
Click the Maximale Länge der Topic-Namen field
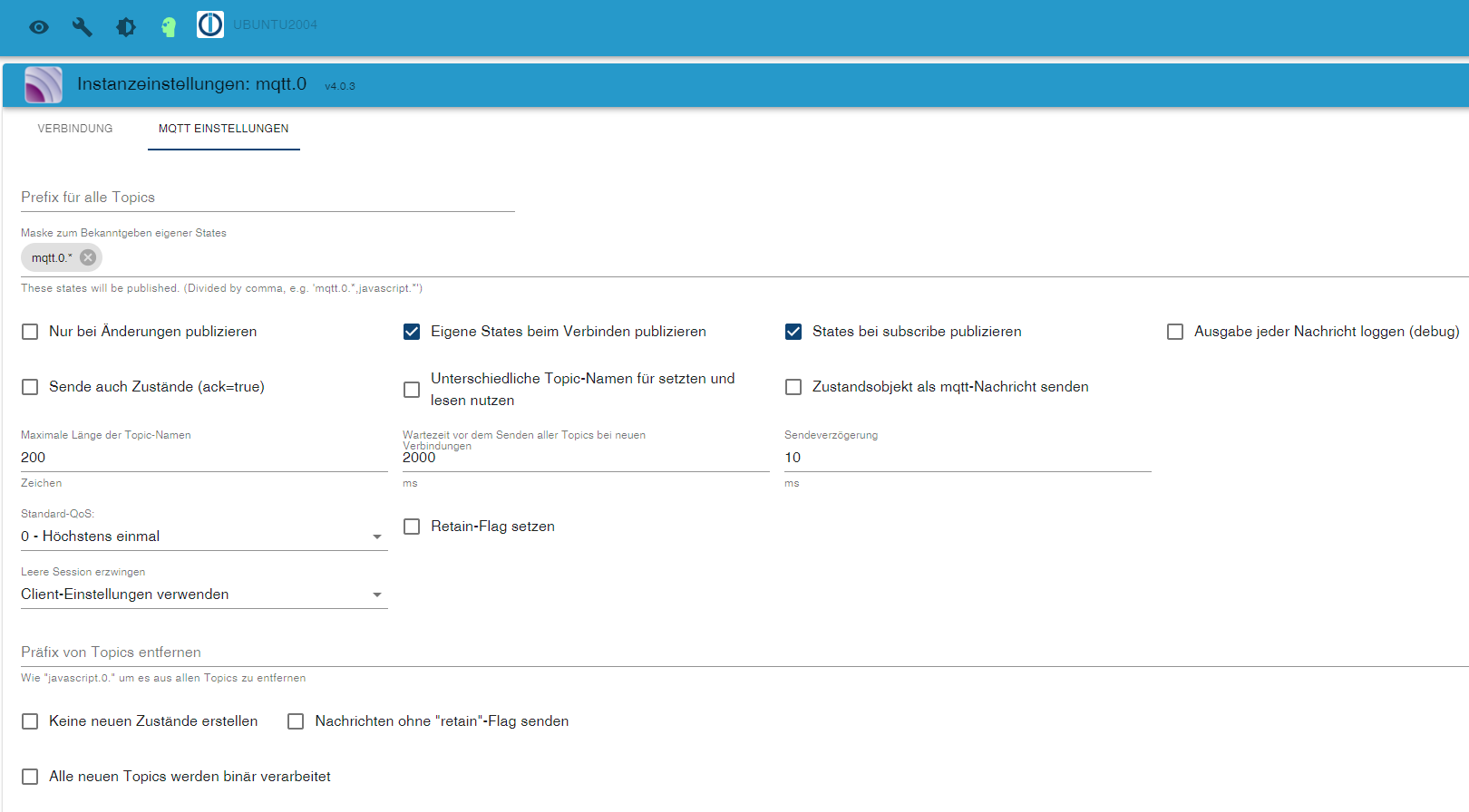point(204,458)
